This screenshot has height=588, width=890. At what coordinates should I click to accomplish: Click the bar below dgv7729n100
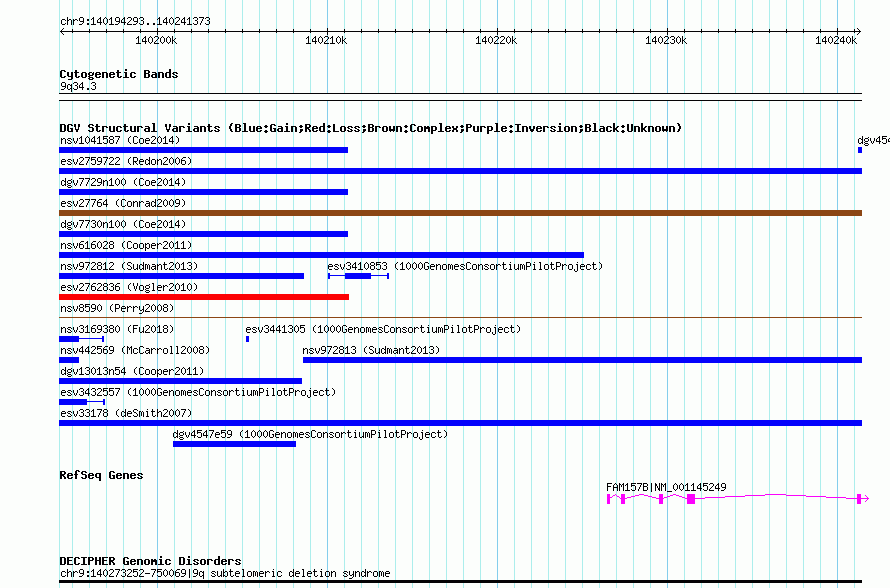point(203,192)
